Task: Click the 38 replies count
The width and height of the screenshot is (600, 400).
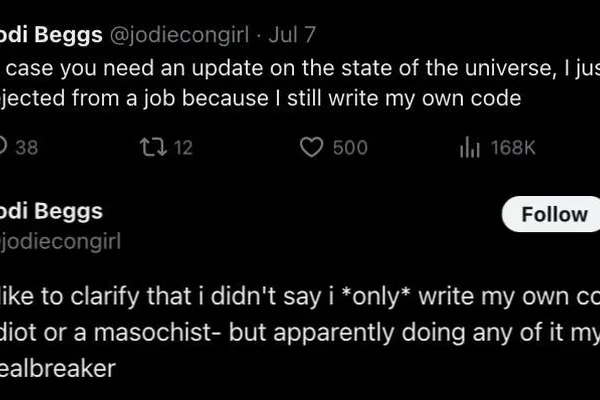Action: click(27, 148)
